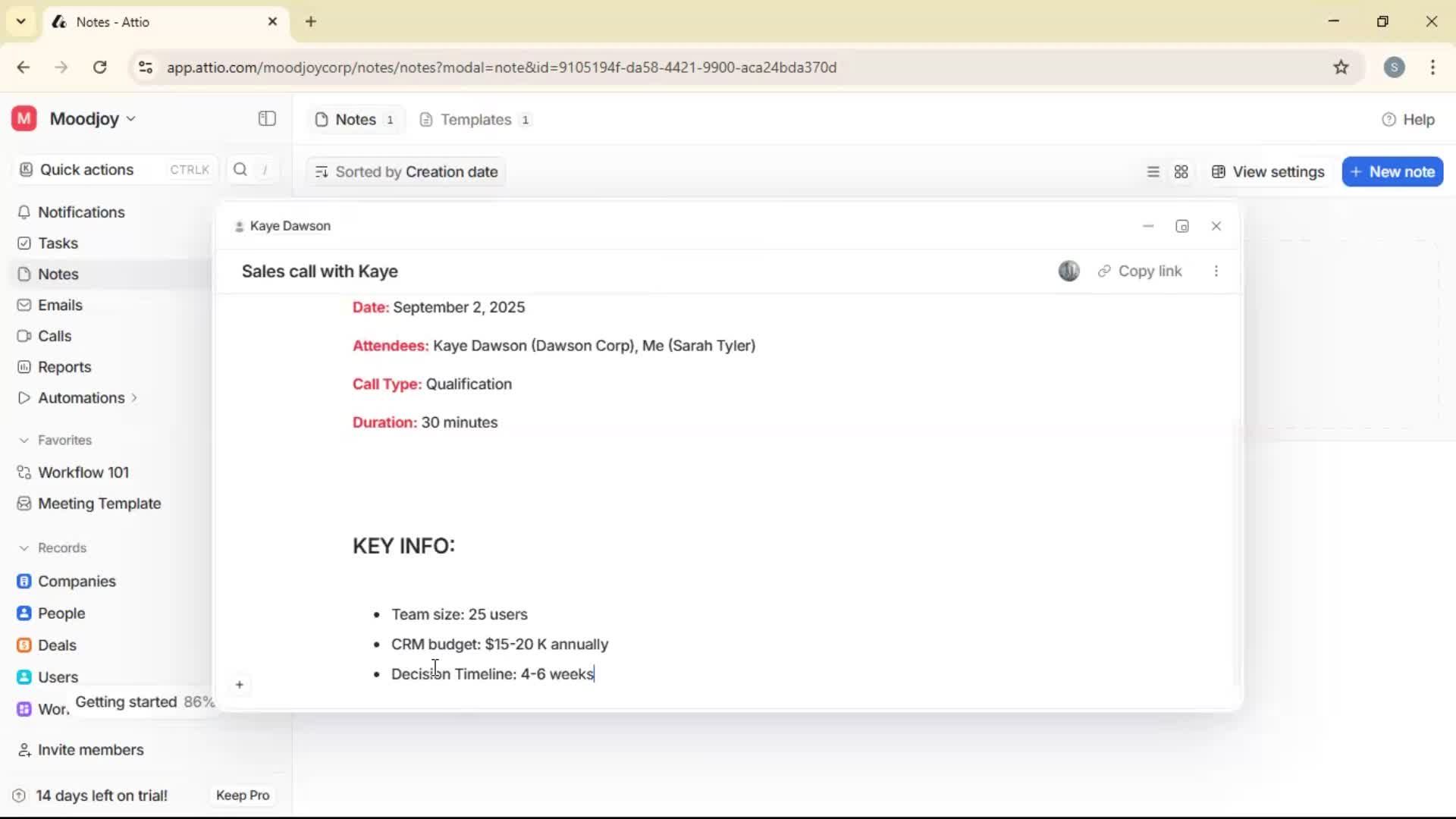1456x819 pixels.
Task: Collapse the Favorites section
Action: click(24, 440)
